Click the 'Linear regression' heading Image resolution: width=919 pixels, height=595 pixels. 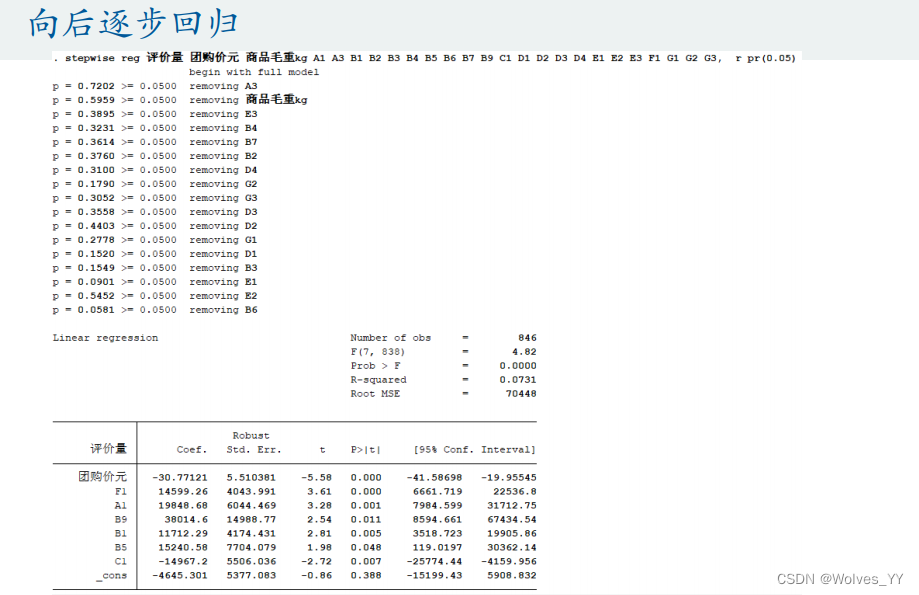click(105, 338)
